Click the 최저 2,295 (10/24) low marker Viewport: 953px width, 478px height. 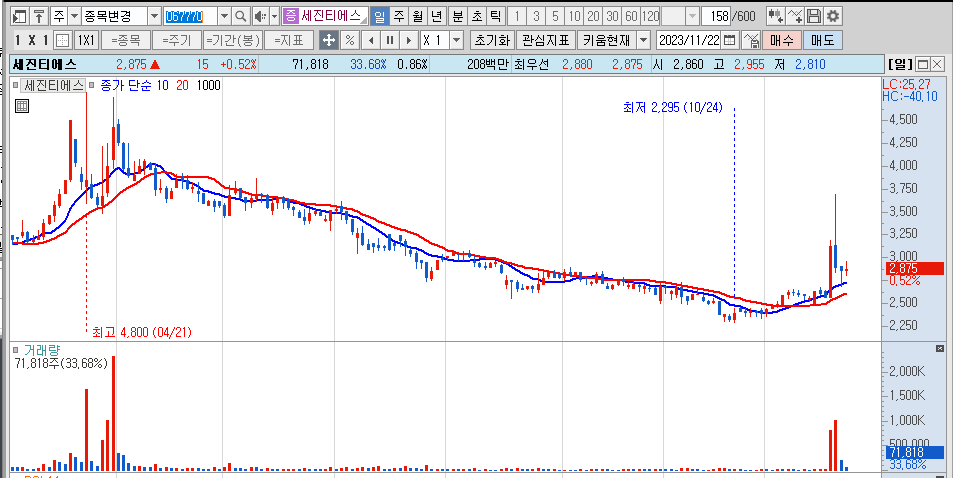click(x=672, y=108)
